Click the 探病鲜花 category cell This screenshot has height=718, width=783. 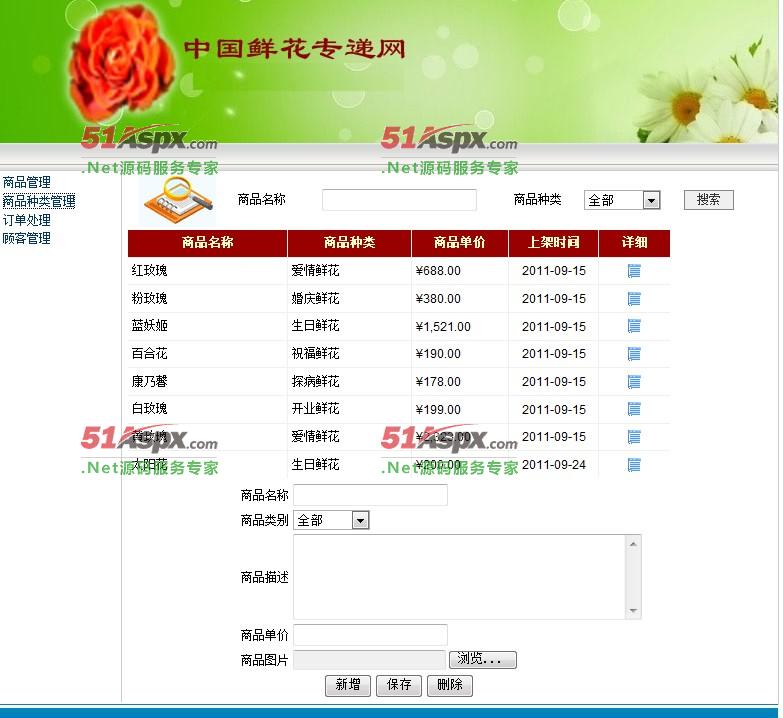point(350,382)
